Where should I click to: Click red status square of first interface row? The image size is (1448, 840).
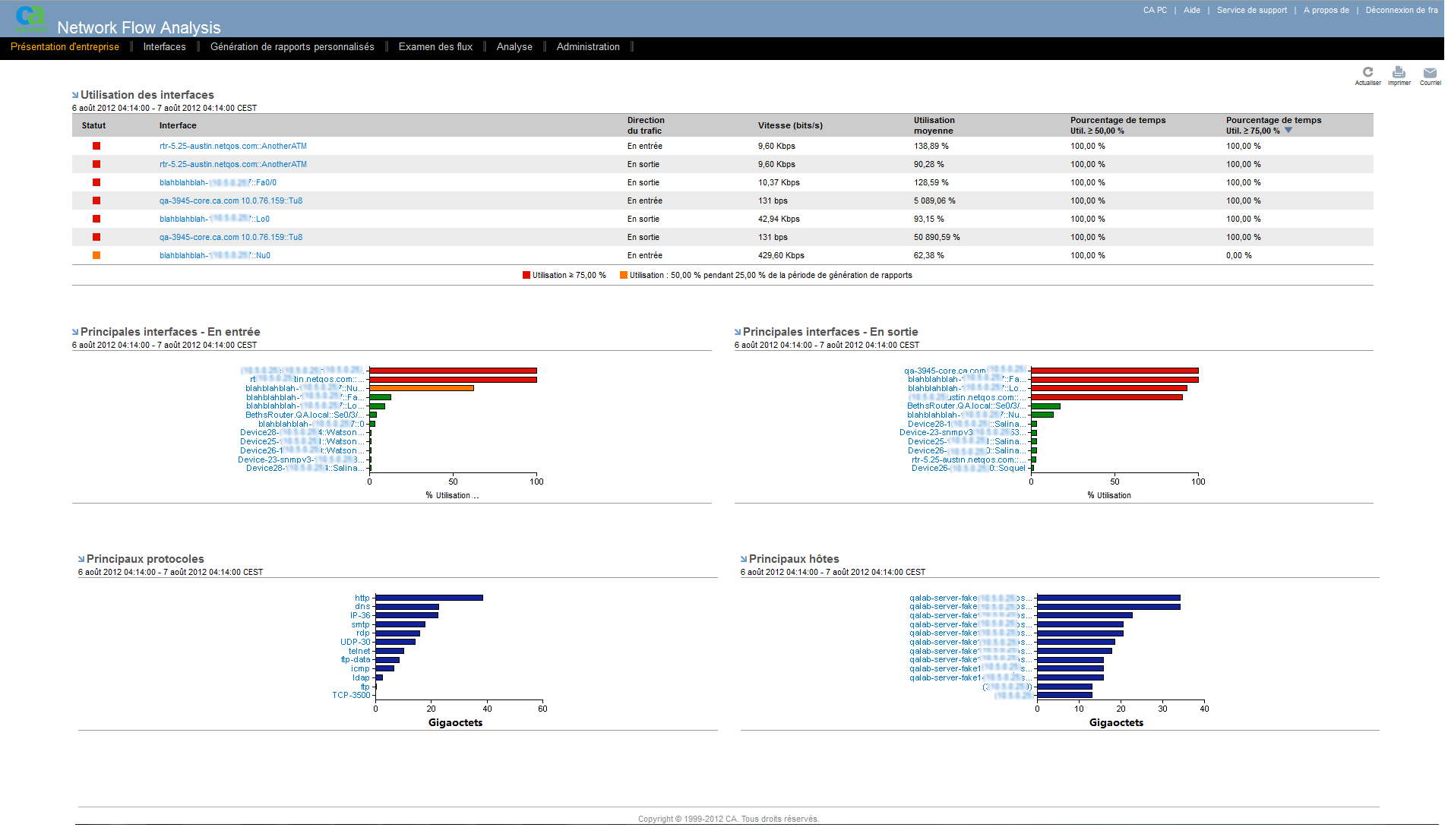tap(96, 146)
